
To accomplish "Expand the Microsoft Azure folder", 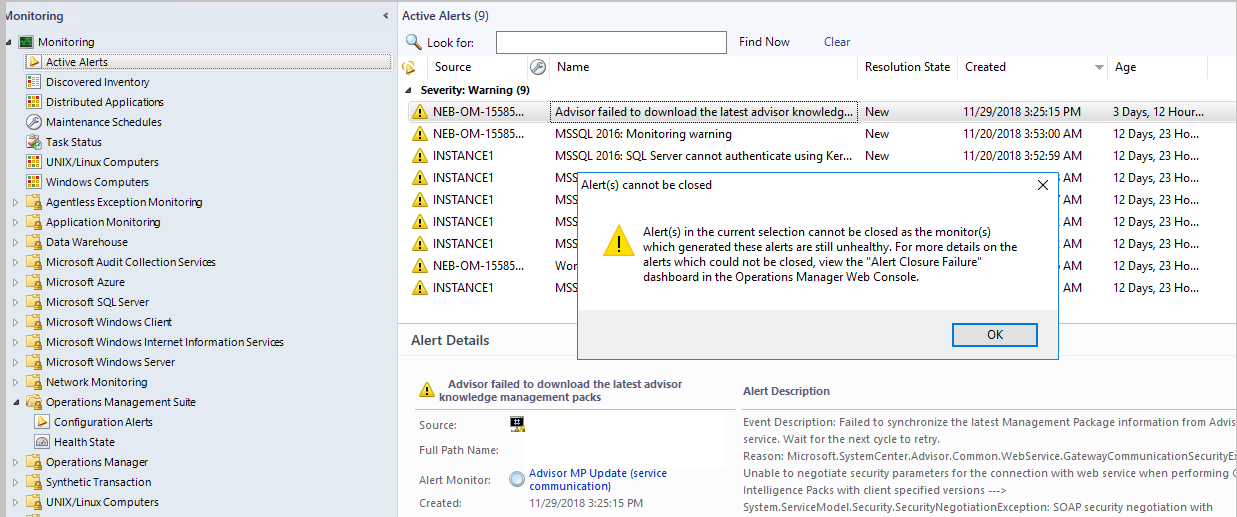I will 15,282.
